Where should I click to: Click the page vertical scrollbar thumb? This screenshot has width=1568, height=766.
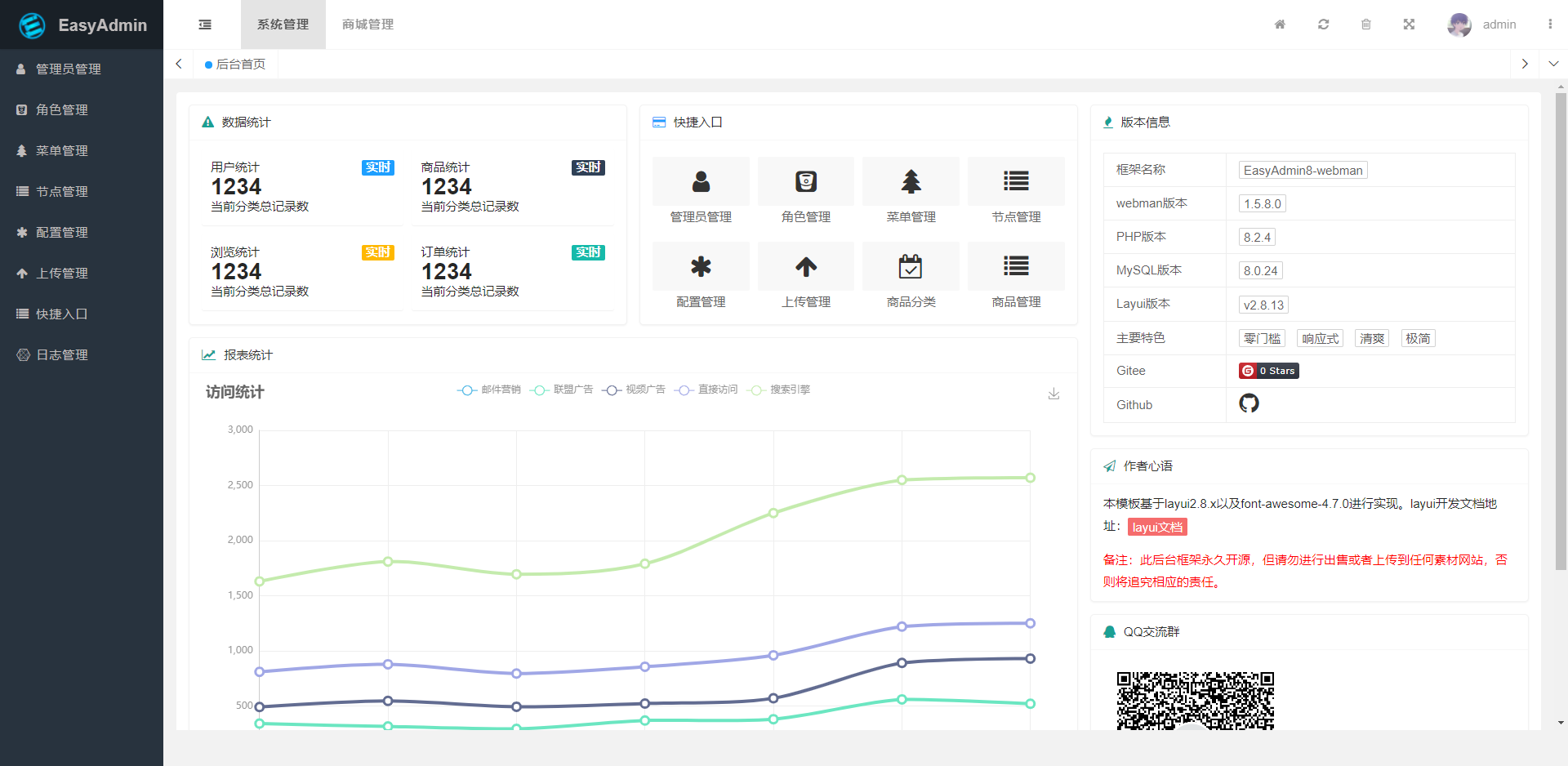pos(1561,331)
